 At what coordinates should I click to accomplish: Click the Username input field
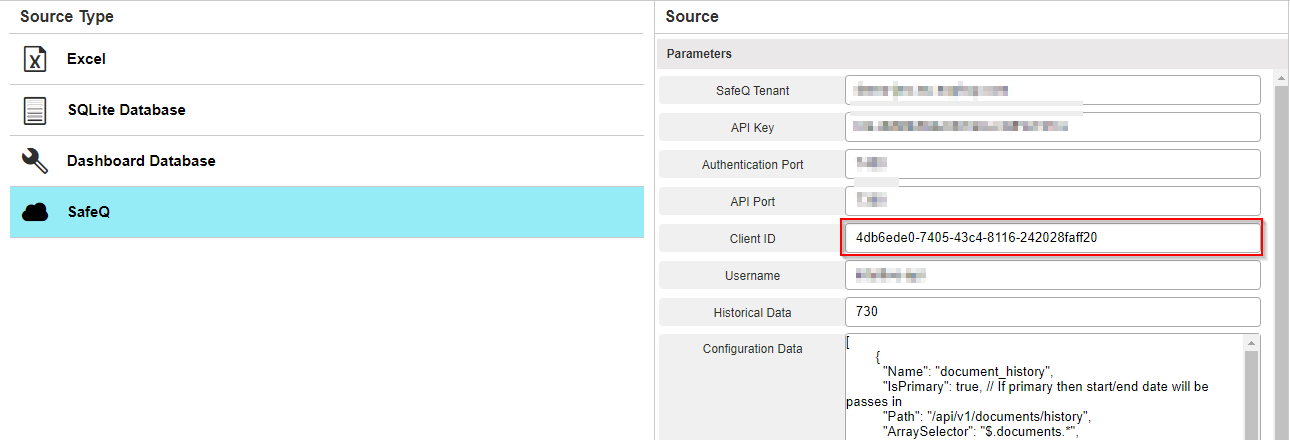pos(1053,275)
